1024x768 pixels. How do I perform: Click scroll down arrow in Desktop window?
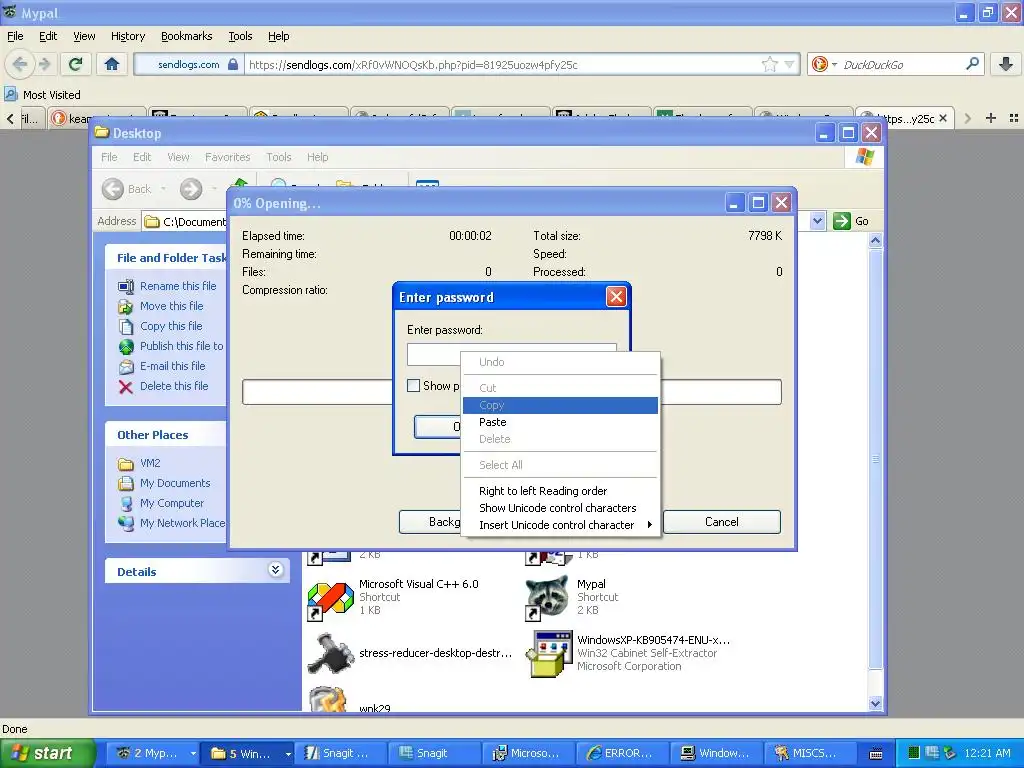click(875, 703)
